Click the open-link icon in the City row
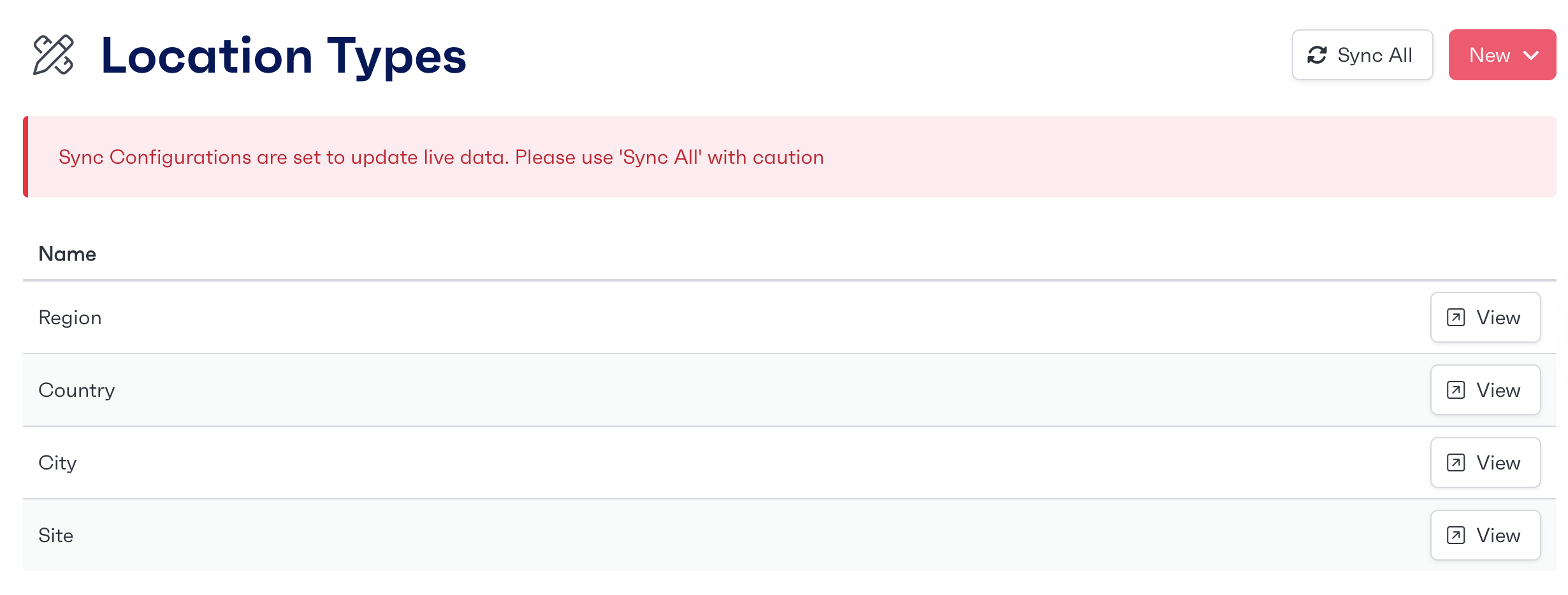The image size is (1568, 595). click(x=1456, y=462)
